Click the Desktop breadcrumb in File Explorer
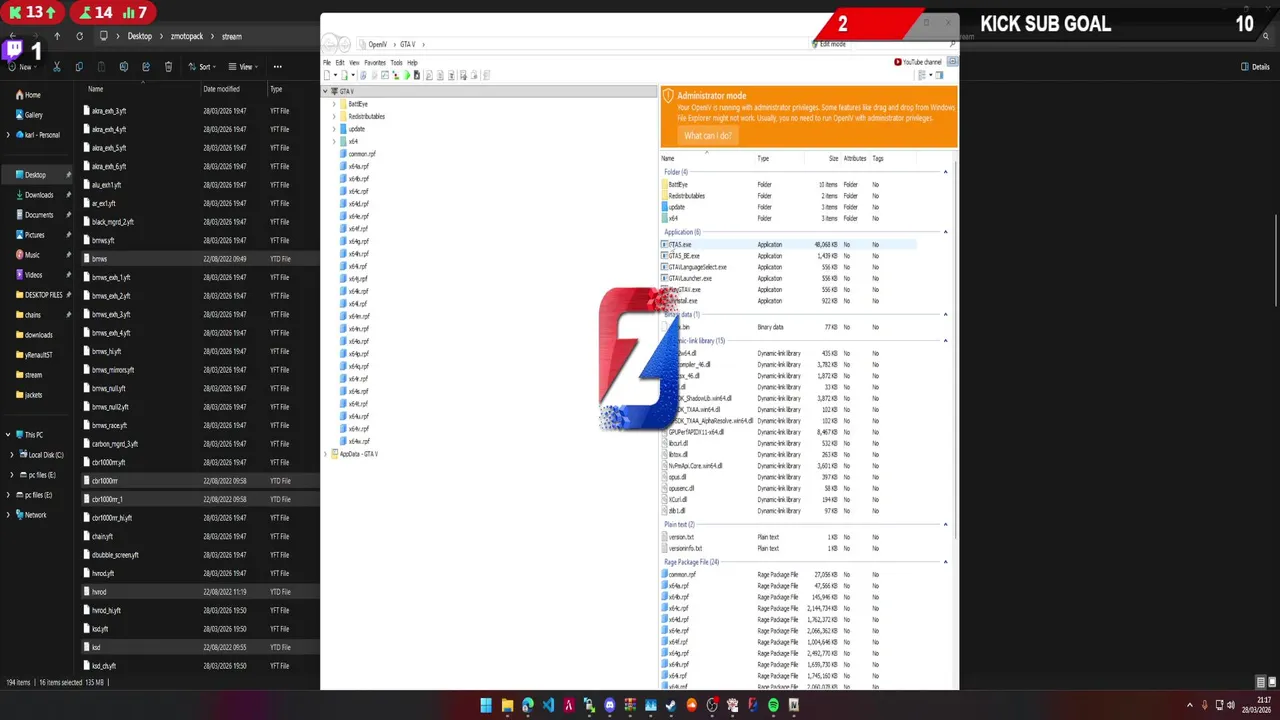 [x=140, y=36]
